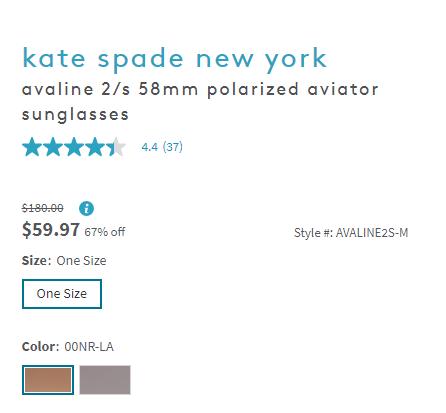Click the fourth rating star
446x413 pixels.
[x=95, y=147]
